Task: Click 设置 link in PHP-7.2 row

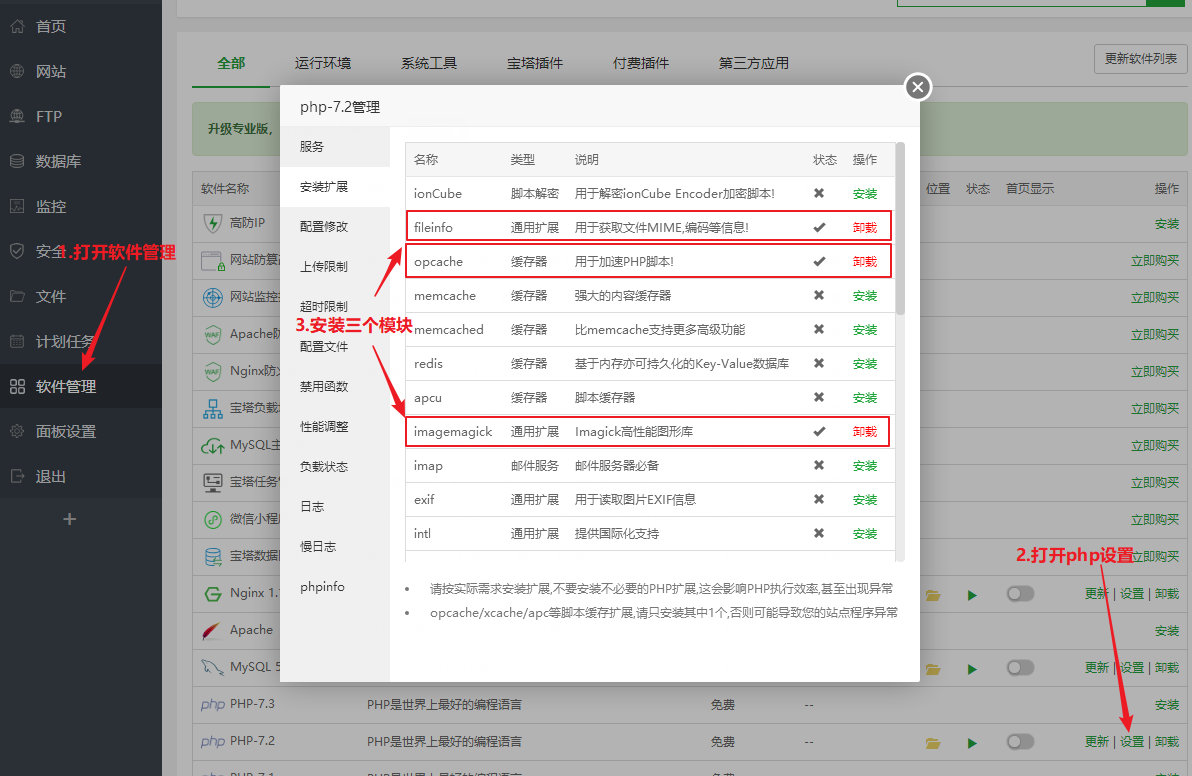Action: pyautogui.click(x=1131, y=742)
